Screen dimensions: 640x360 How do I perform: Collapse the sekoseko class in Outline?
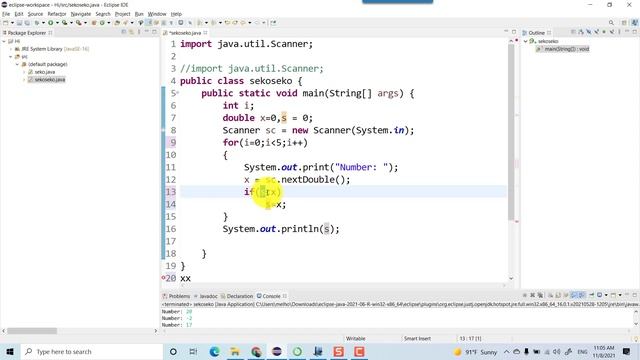point(526,41)
